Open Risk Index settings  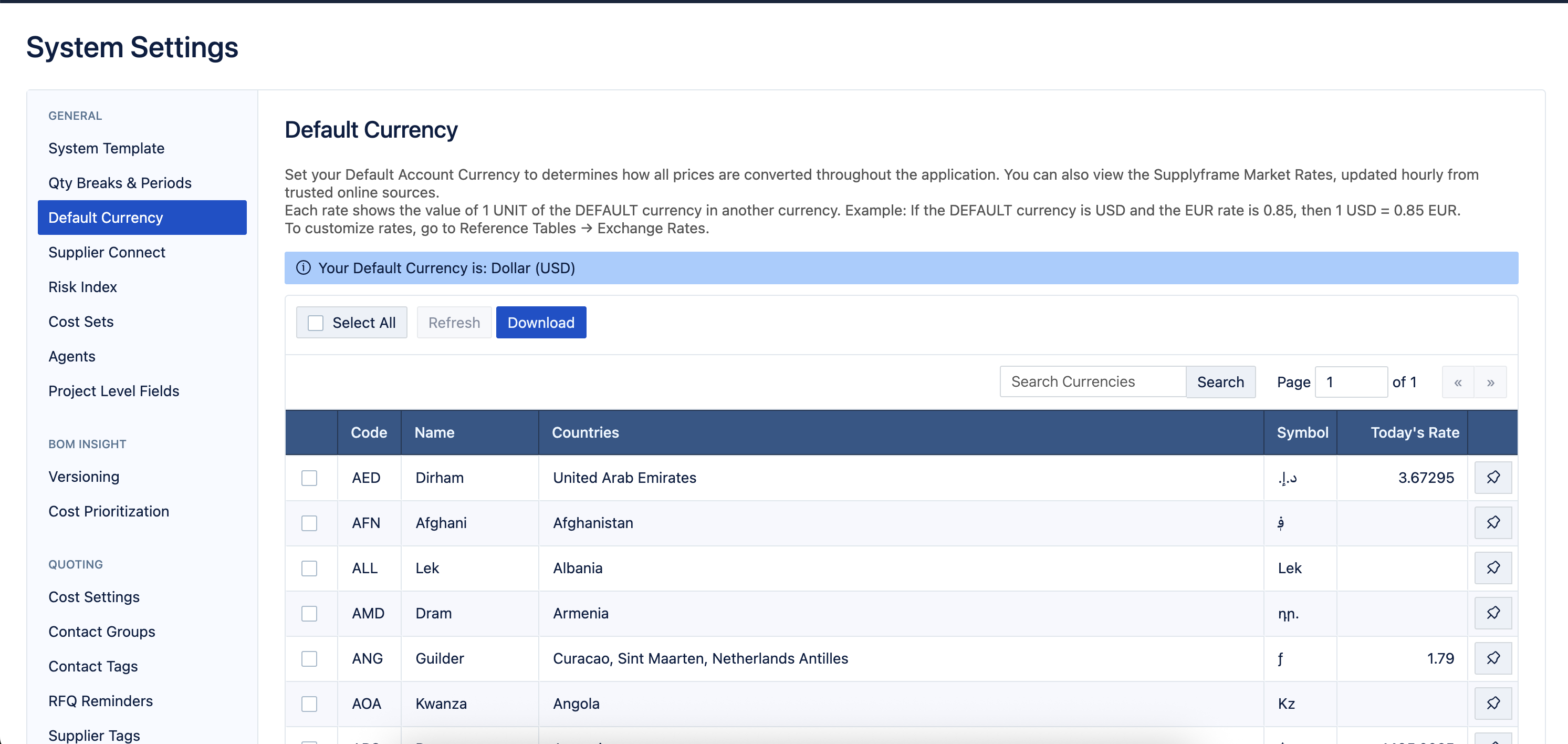(x=142, y=287)
